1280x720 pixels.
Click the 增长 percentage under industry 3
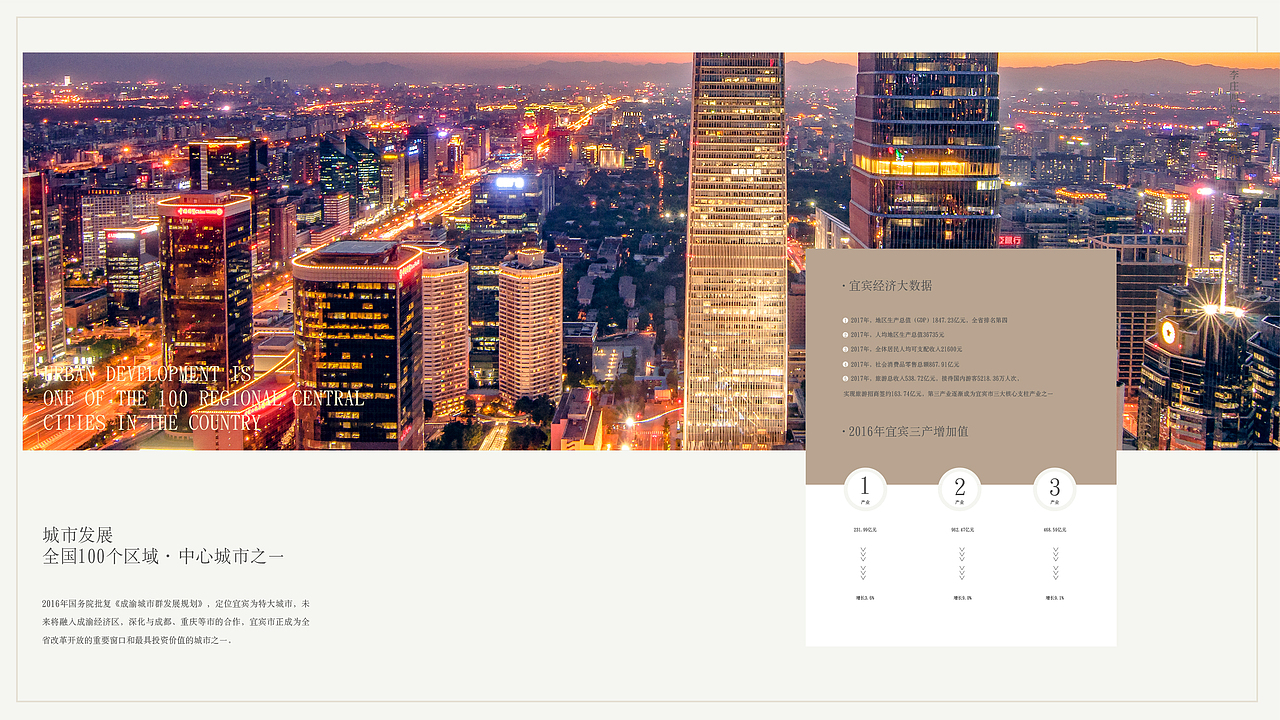pos(1055,598)
